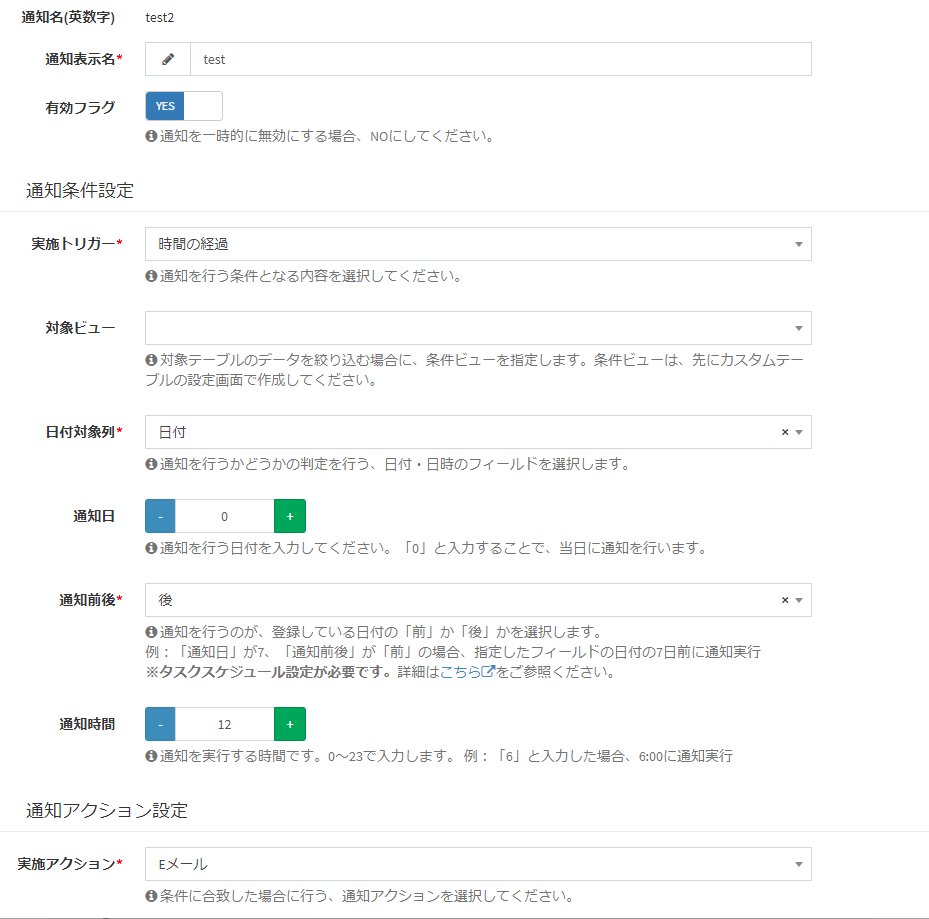This screenshot has height=919, width=929.
Task: Click the info icon under 実施トリガー
Action: 151,276
